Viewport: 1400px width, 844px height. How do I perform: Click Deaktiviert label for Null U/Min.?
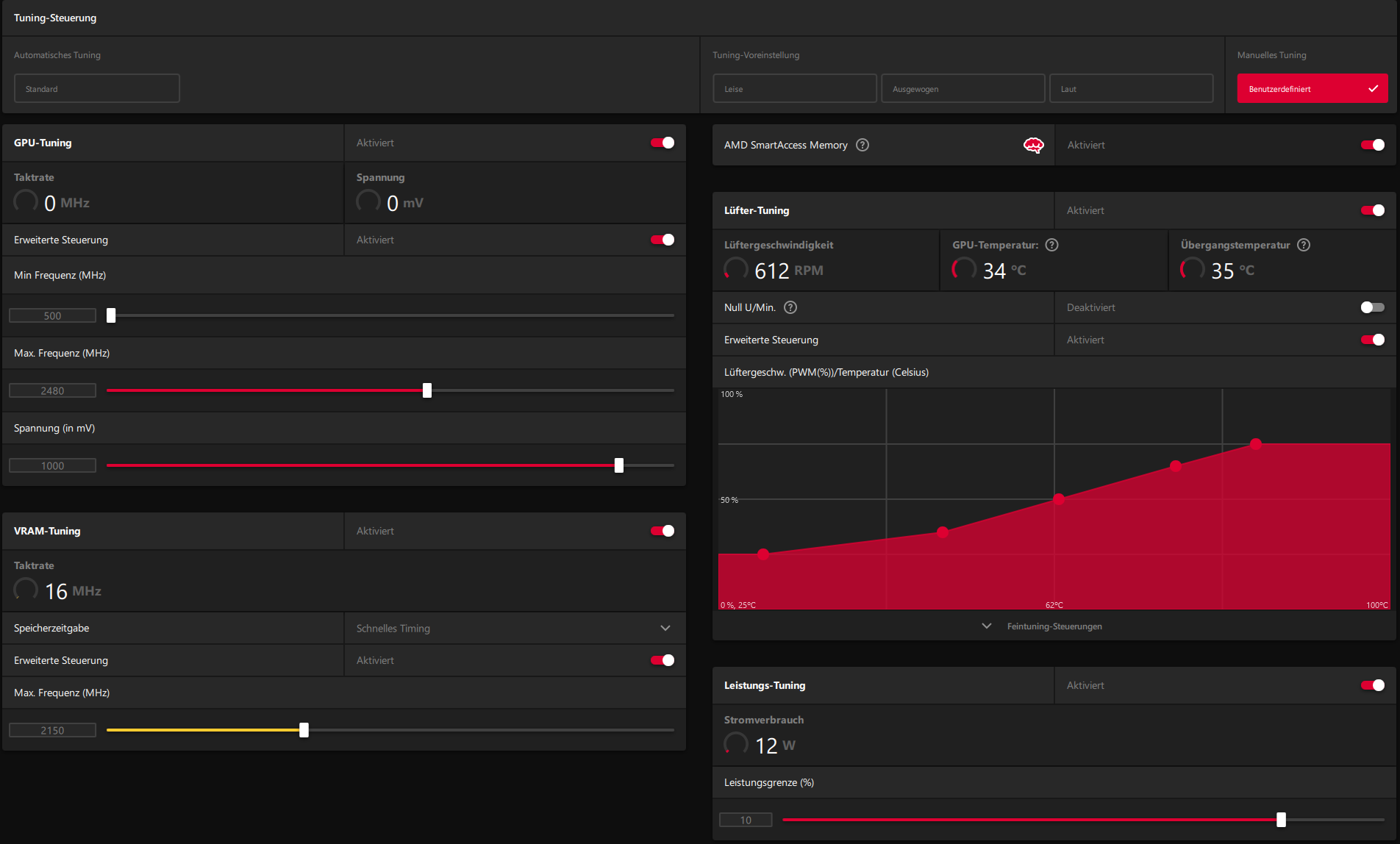(x=1090, y=307)
